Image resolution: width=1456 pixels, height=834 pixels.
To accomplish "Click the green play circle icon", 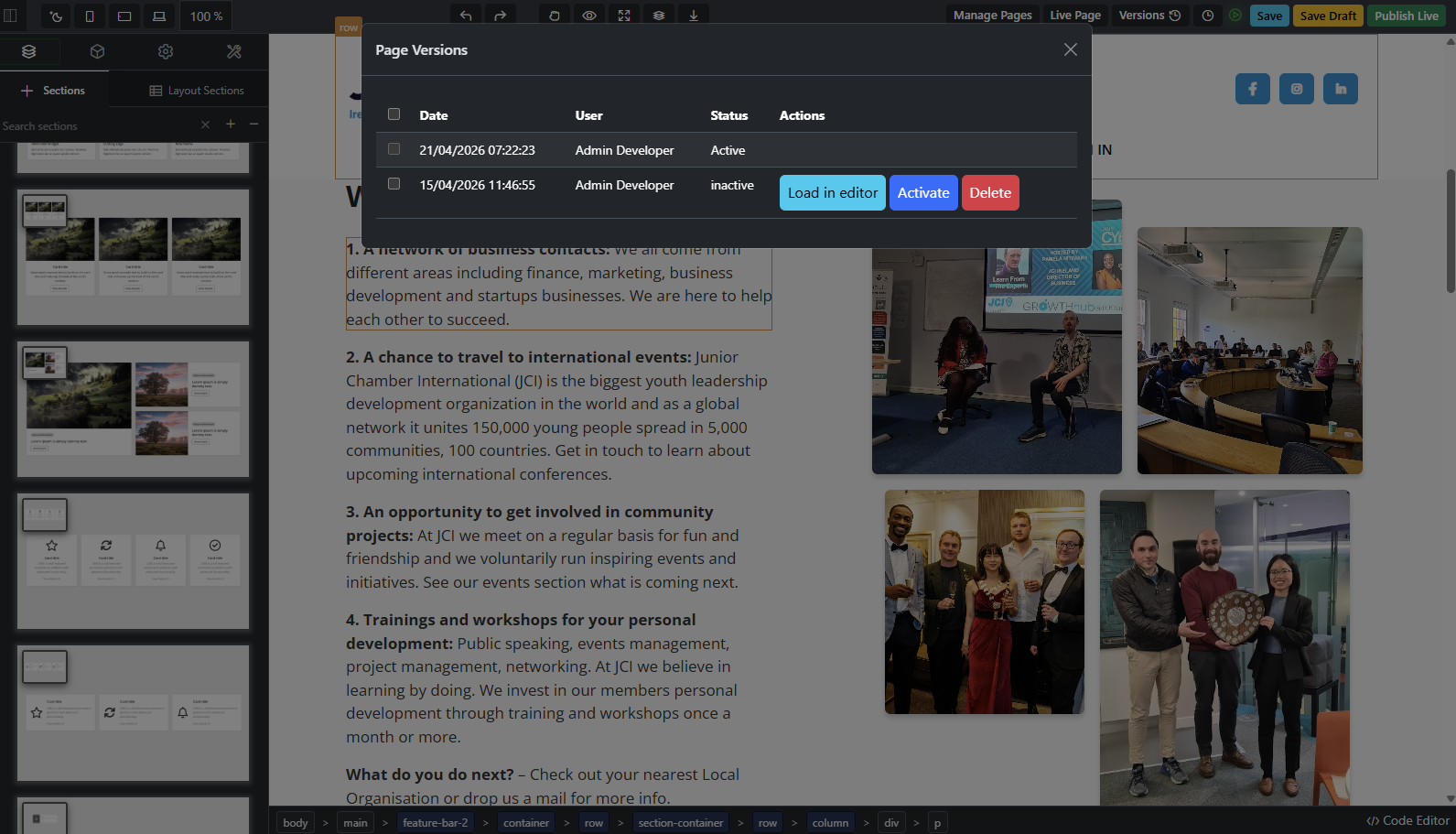I will click(x=1235, y=16).
